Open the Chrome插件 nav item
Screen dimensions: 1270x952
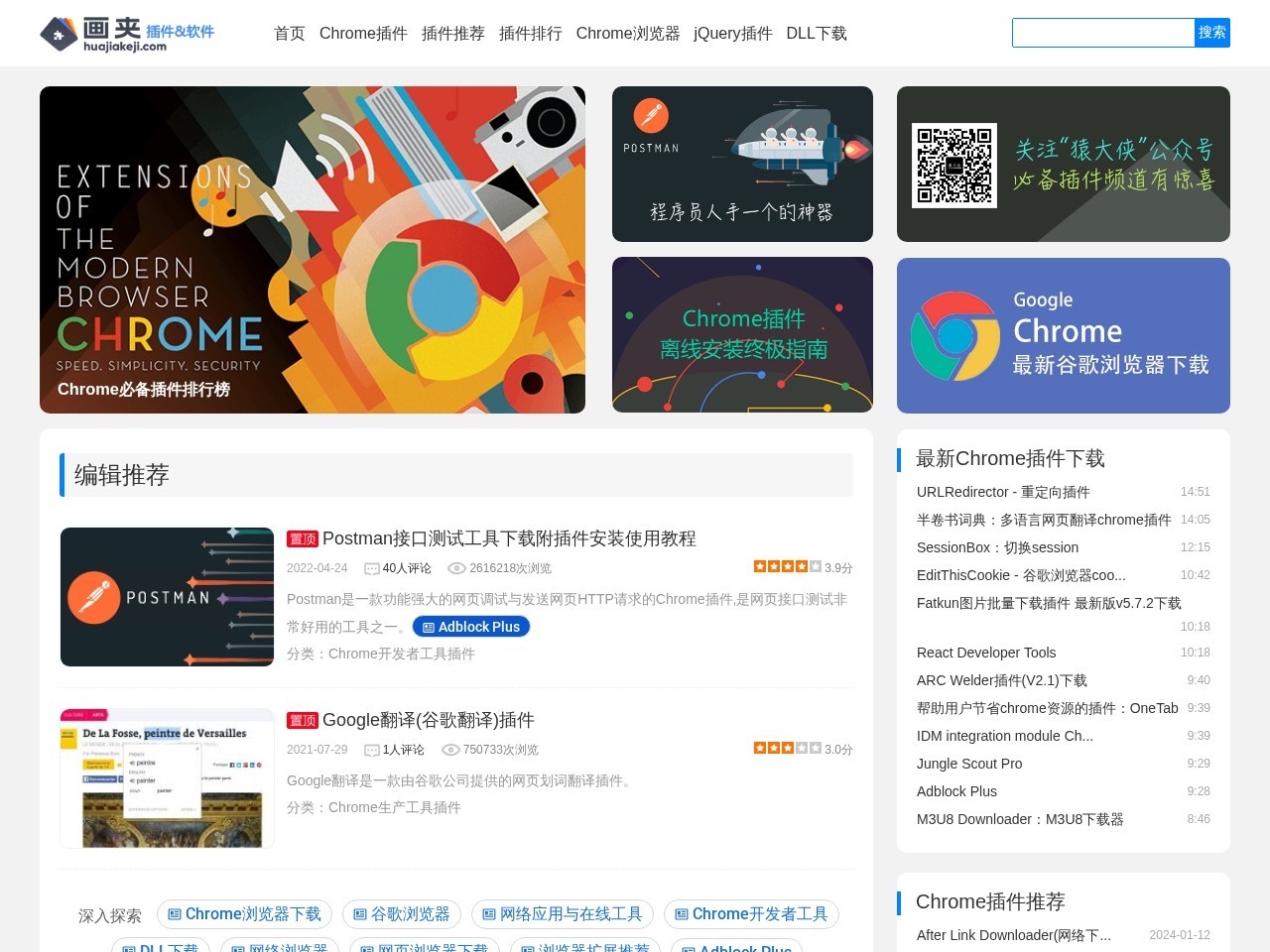[x=363, y=34]
